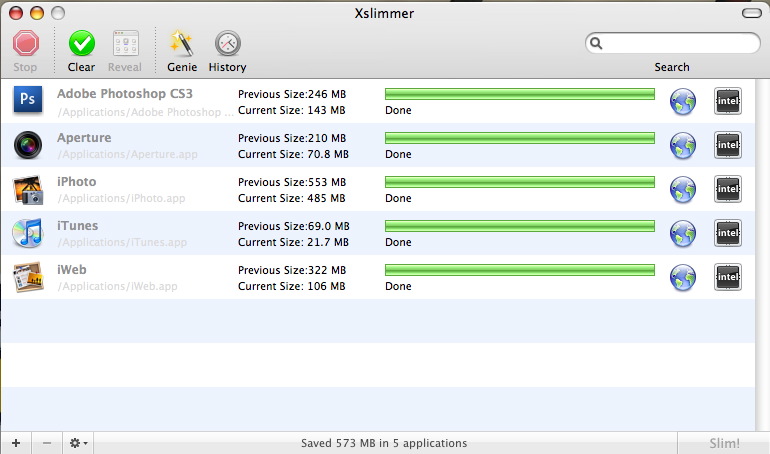Click 'Previous Size:246 MB' text
The height and width of the screenshot is (454, 770).
(x=292, y=94)
